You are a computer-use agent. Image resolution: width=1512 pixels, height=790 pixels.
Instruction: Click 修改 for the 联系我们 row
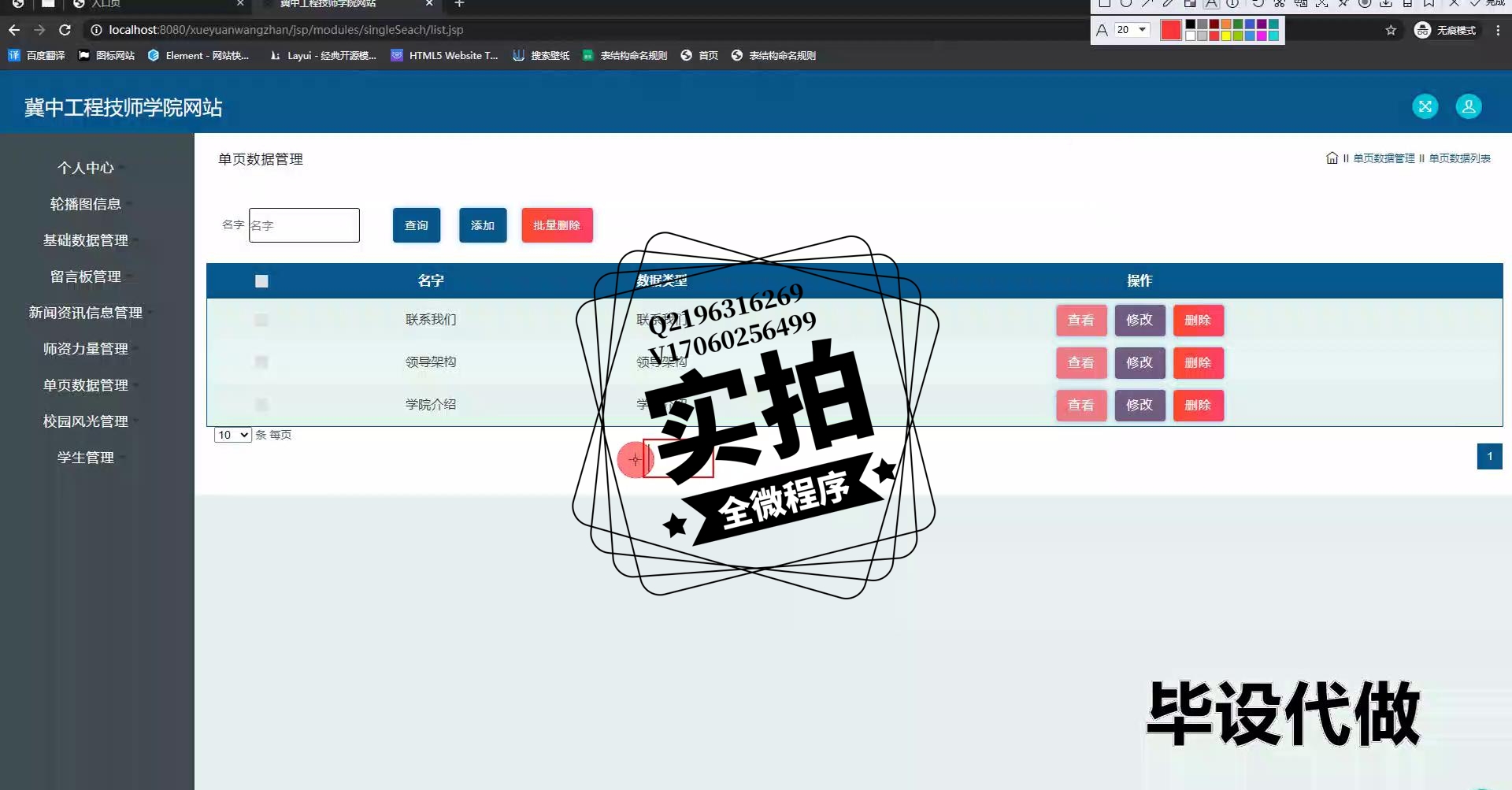pos(1140,321)
